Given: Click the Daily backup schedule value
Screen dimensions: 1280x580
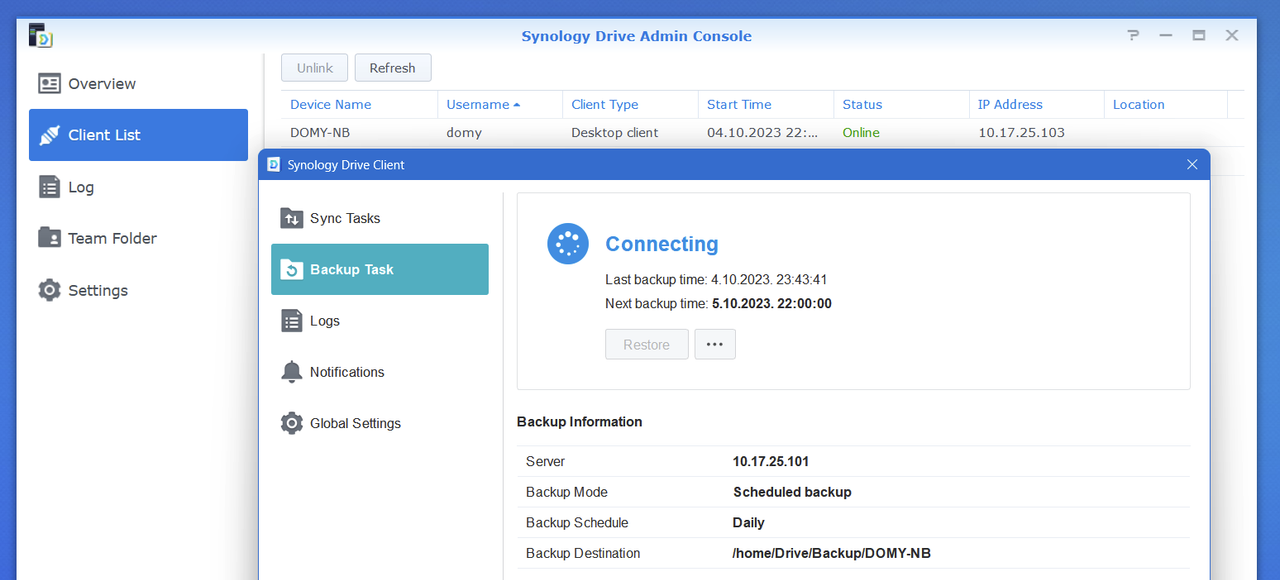Looking at the screenshot, I should [x=749, y=522].
